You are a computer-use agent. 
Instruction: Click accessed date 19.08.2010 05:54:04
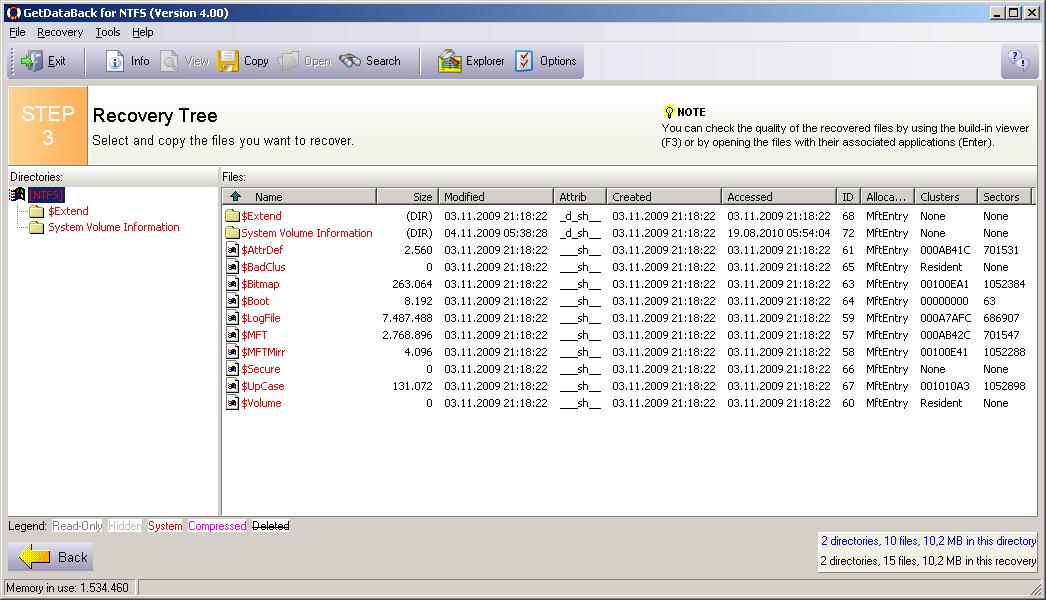pos(778,233)
